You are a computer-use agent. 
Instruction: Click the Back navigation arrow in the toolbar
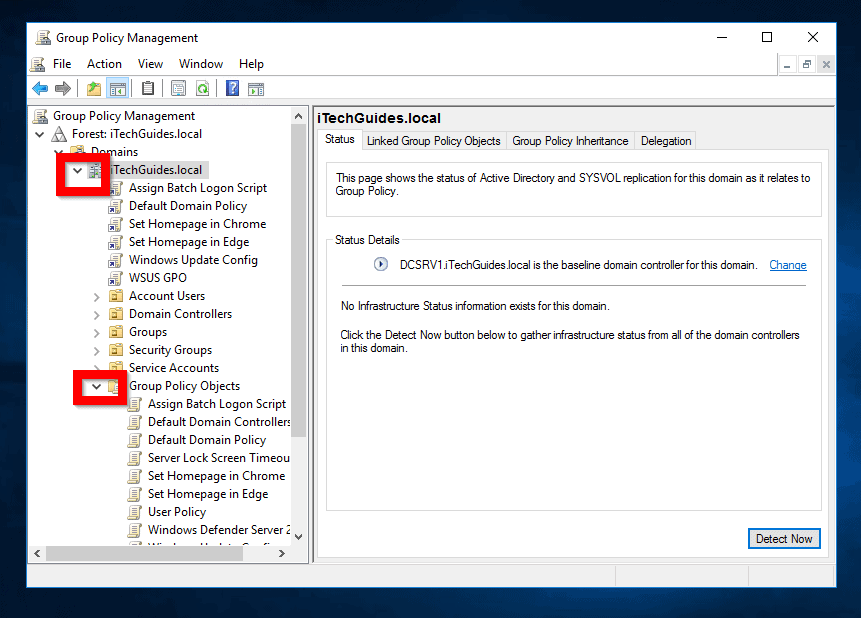(x=38, y=88)
